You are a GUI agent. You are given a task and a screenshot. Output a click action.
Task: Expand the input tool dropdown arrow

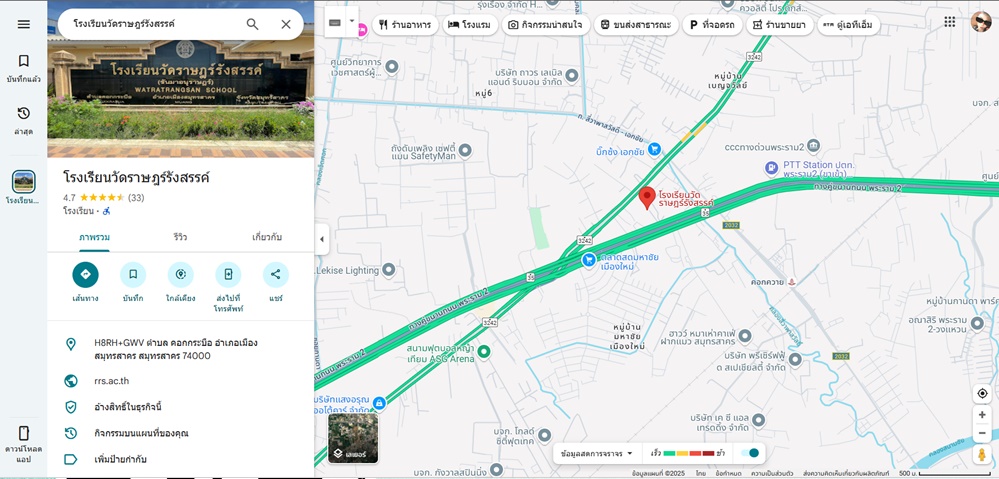(x=352, y=20)
